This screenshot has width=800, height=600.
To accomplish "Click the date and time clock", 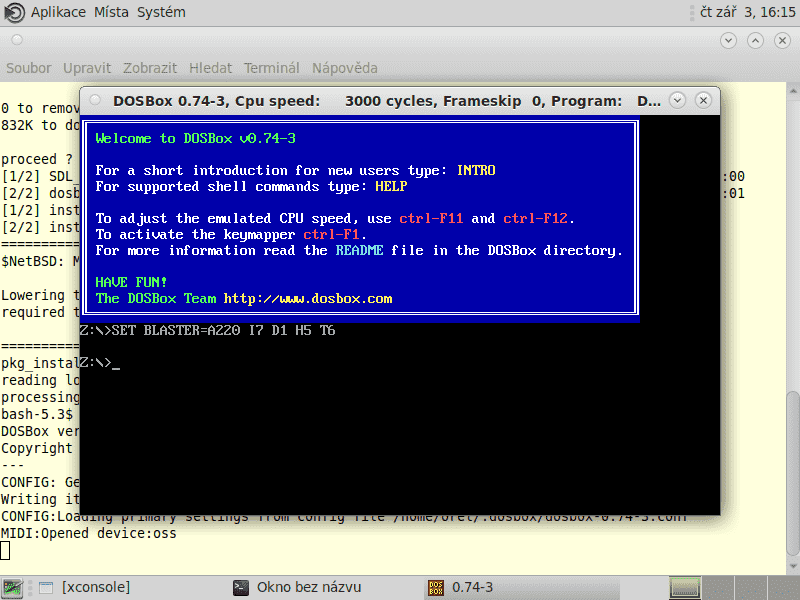I will coord(747,12).
